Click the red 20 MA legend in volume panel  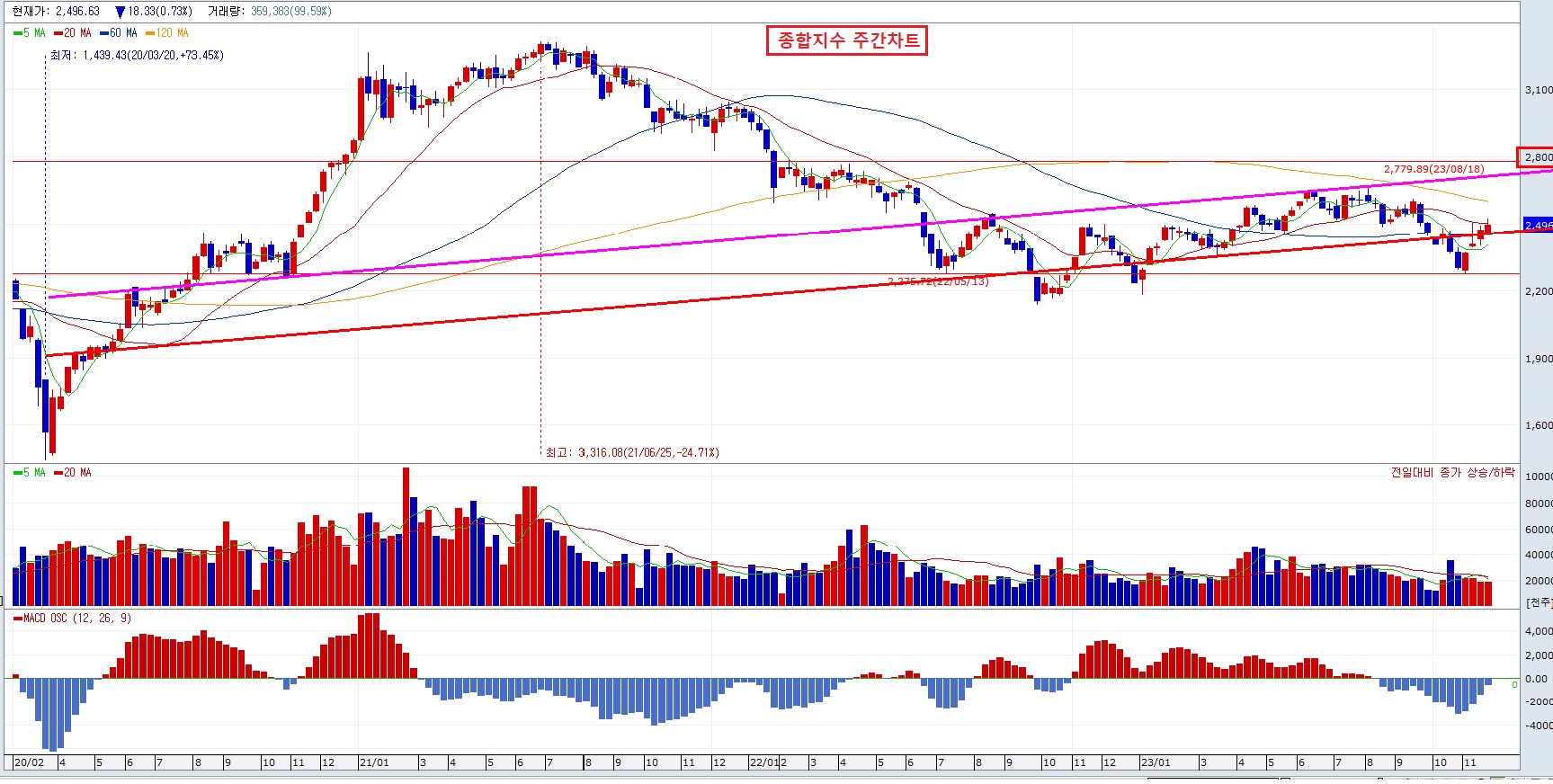tap(73, 473)
